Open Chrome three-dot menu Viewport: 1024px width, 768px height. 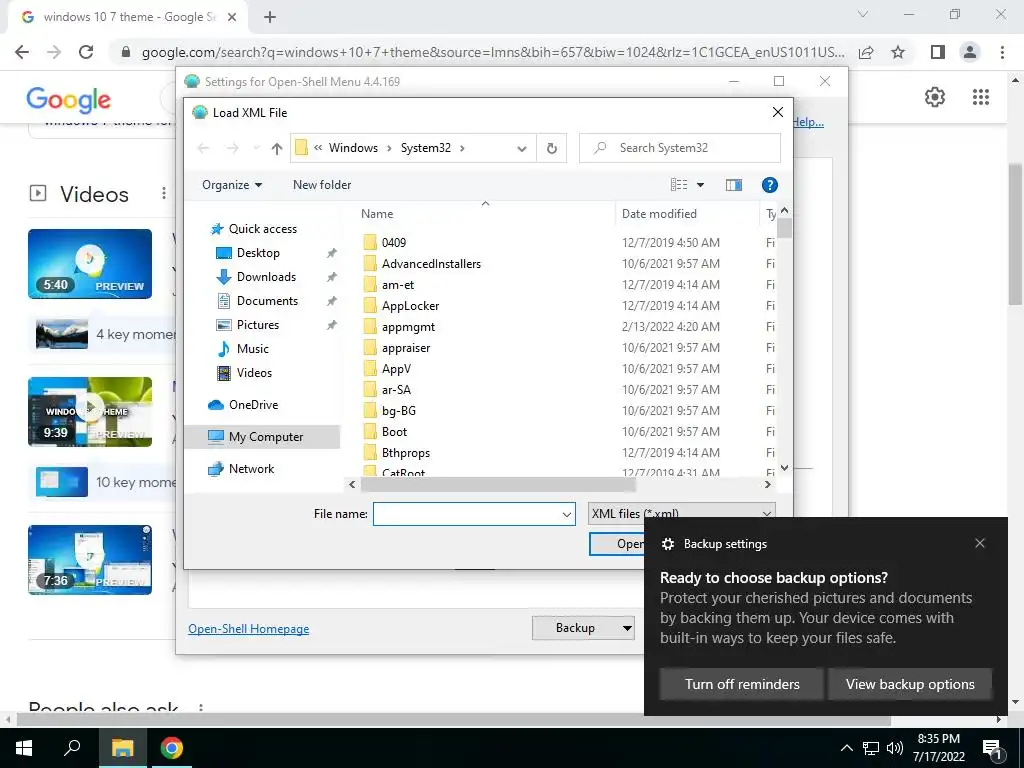point(1002,52)
